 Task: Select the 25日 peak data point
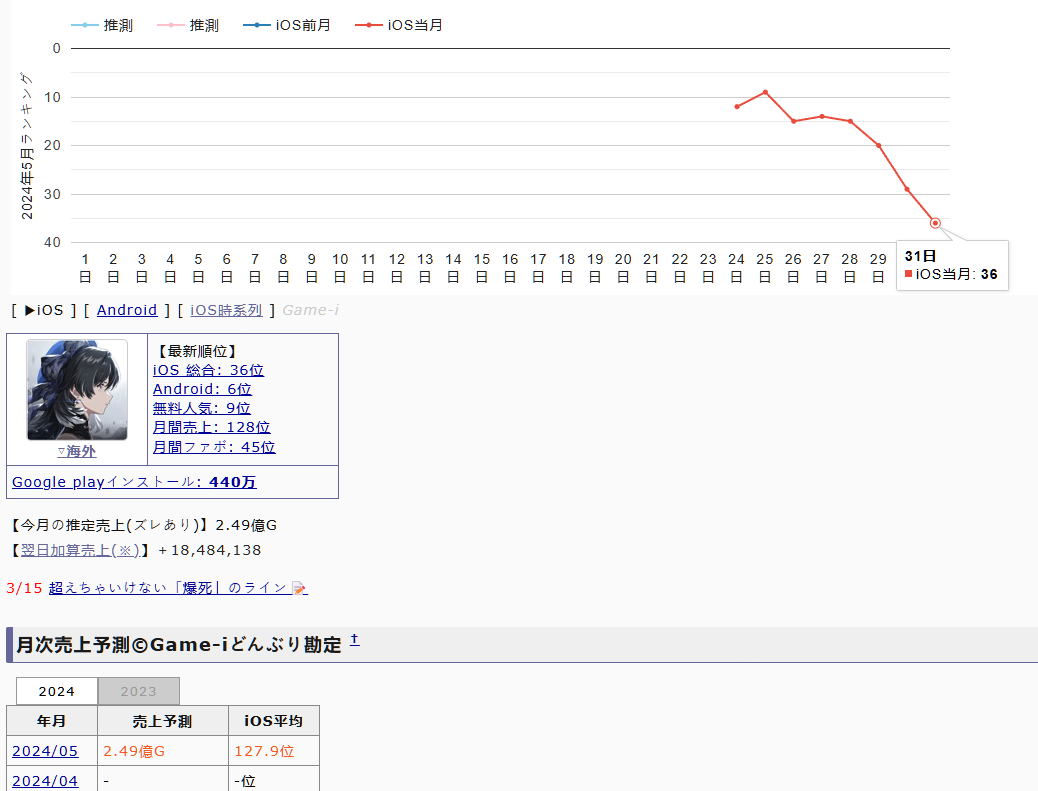765,92
